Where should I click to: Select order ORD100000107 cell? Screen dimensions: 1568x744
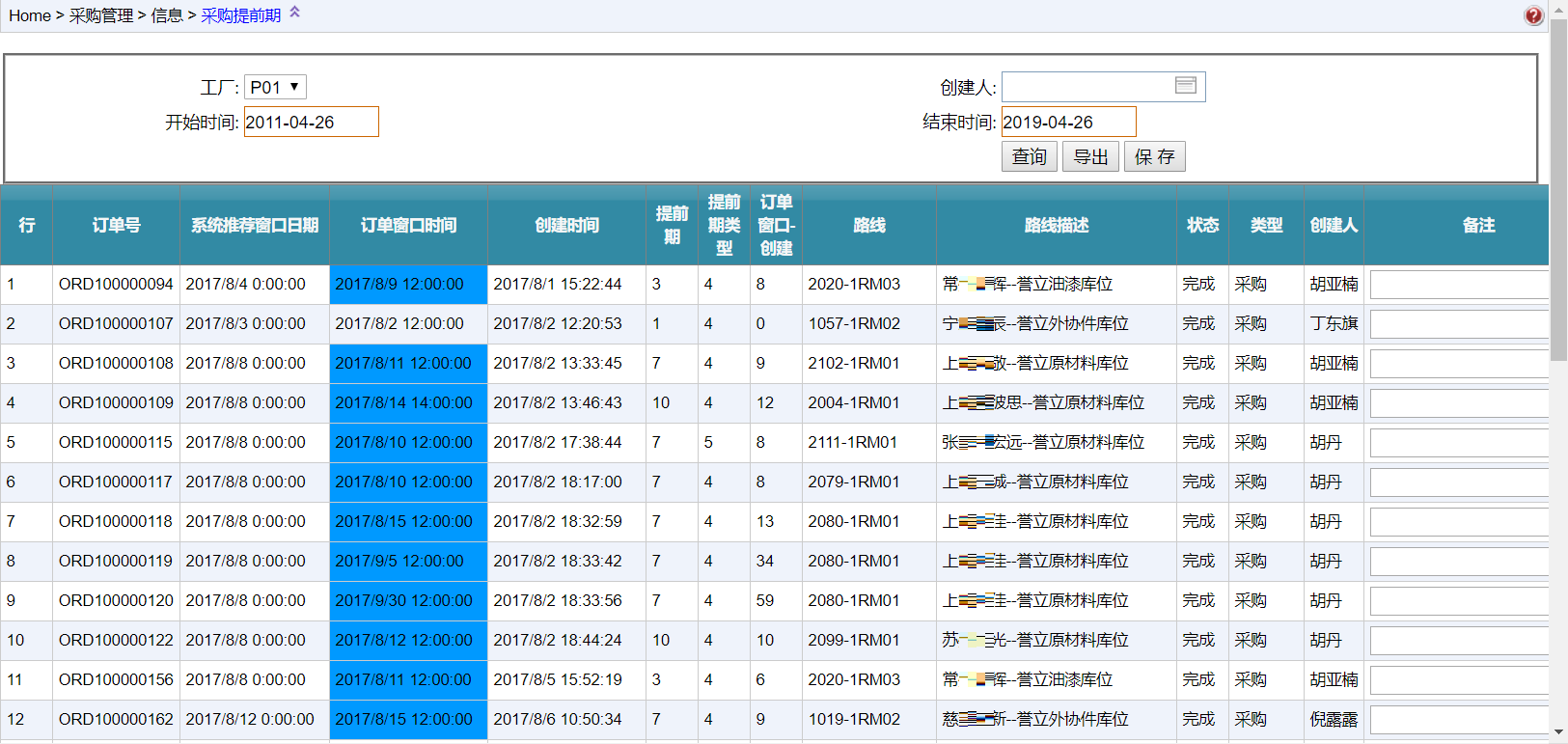tap(116, 324)
